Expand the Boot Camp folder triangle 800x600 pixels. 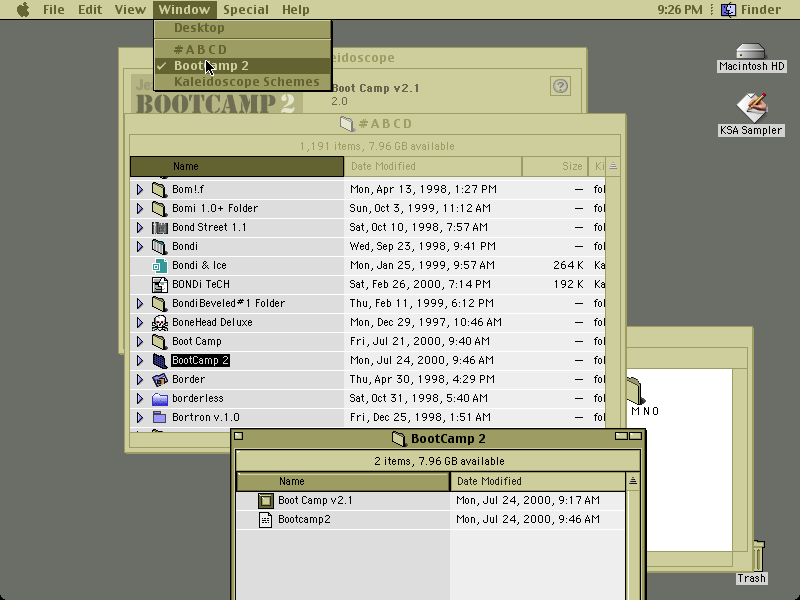pyautogui.click(x=140, y=341)
